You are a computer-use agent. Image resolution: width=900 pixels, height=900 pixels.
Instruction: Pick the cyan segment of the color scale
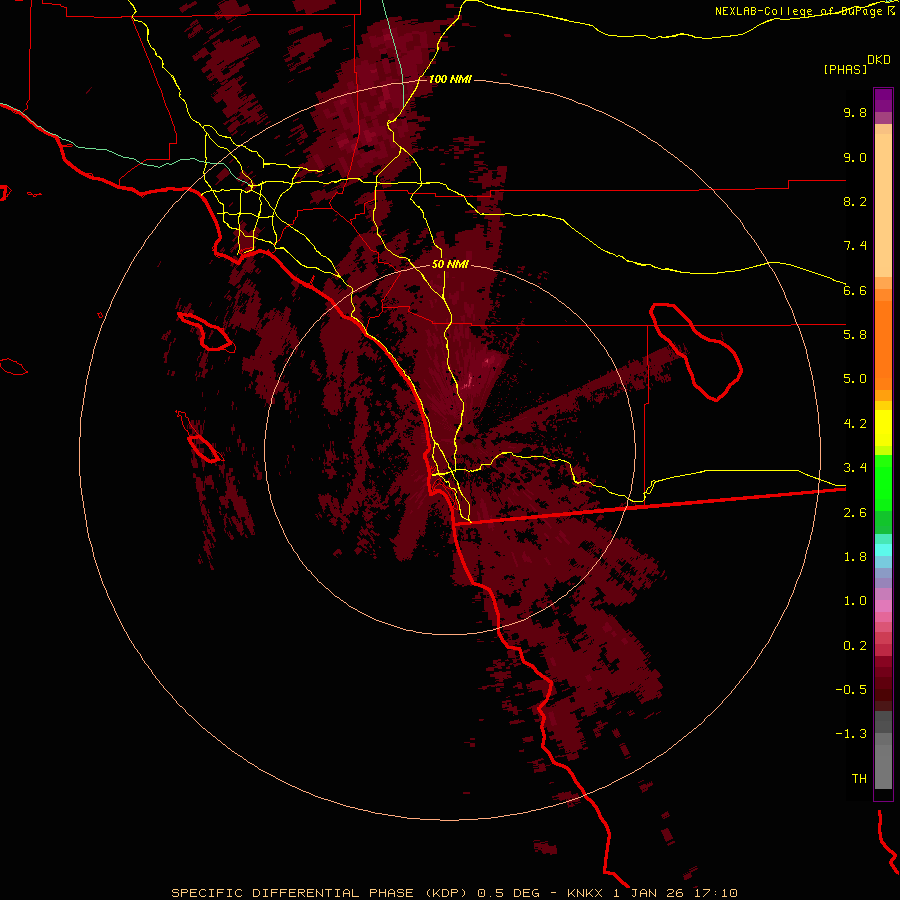point(883,550)
